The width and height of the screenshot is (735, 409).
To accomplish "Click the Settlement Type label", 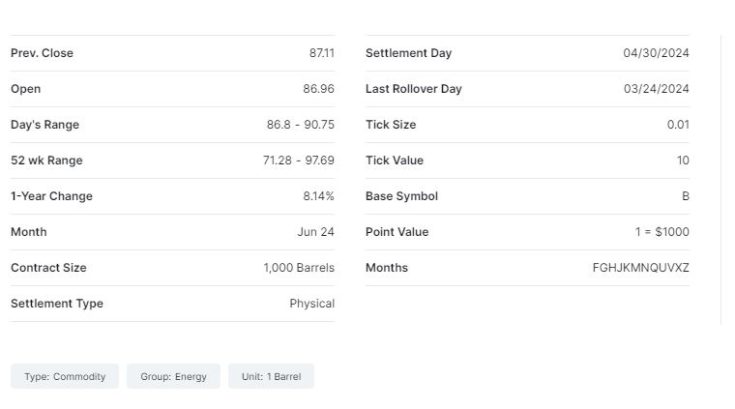I will click(57, 303).
